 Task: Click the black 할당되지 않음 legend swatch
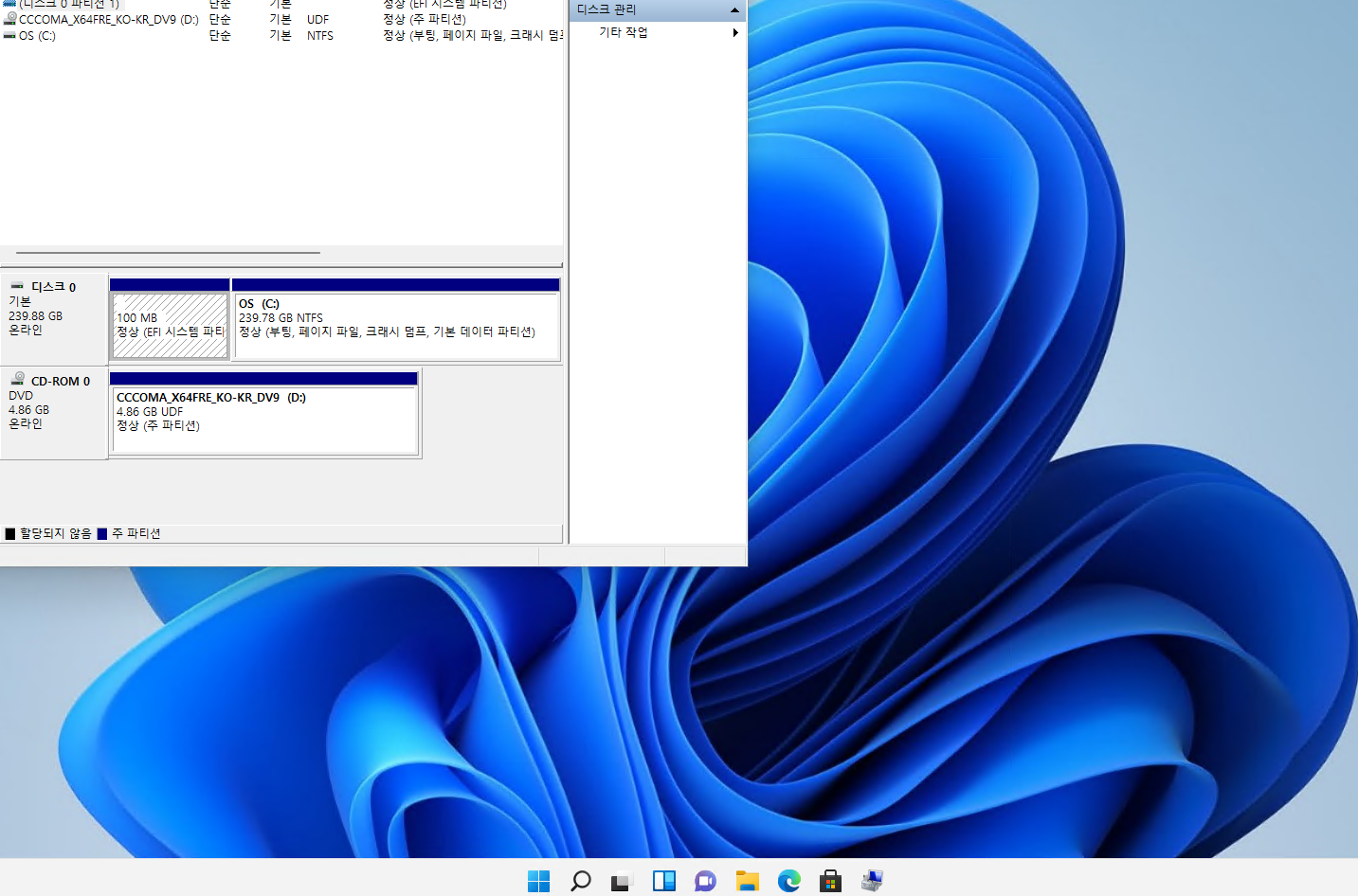pyautogui.click(x=9, y=534)
